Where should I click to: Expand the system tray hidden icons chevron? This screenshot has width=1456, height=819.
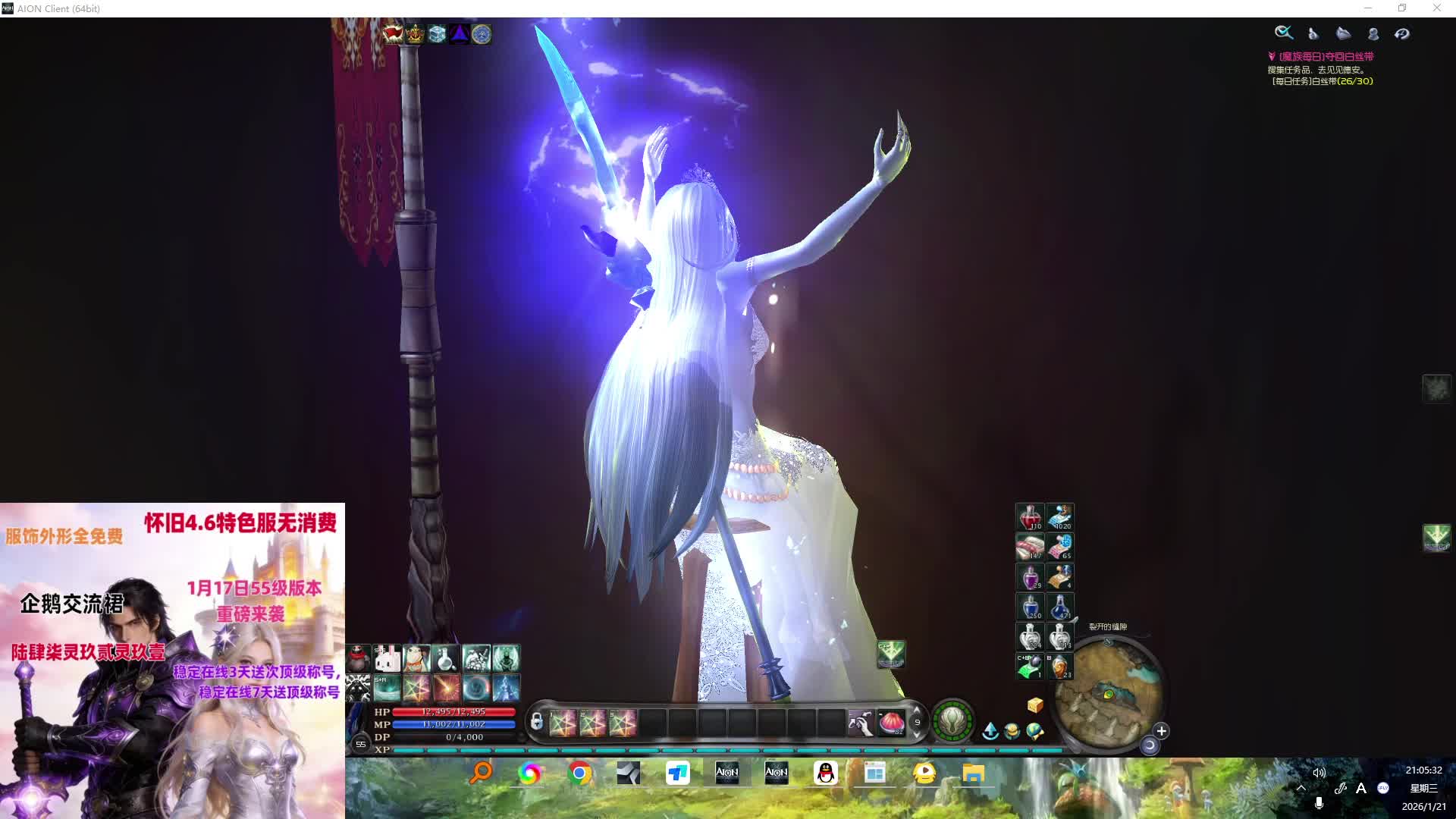click(1301, 788)
